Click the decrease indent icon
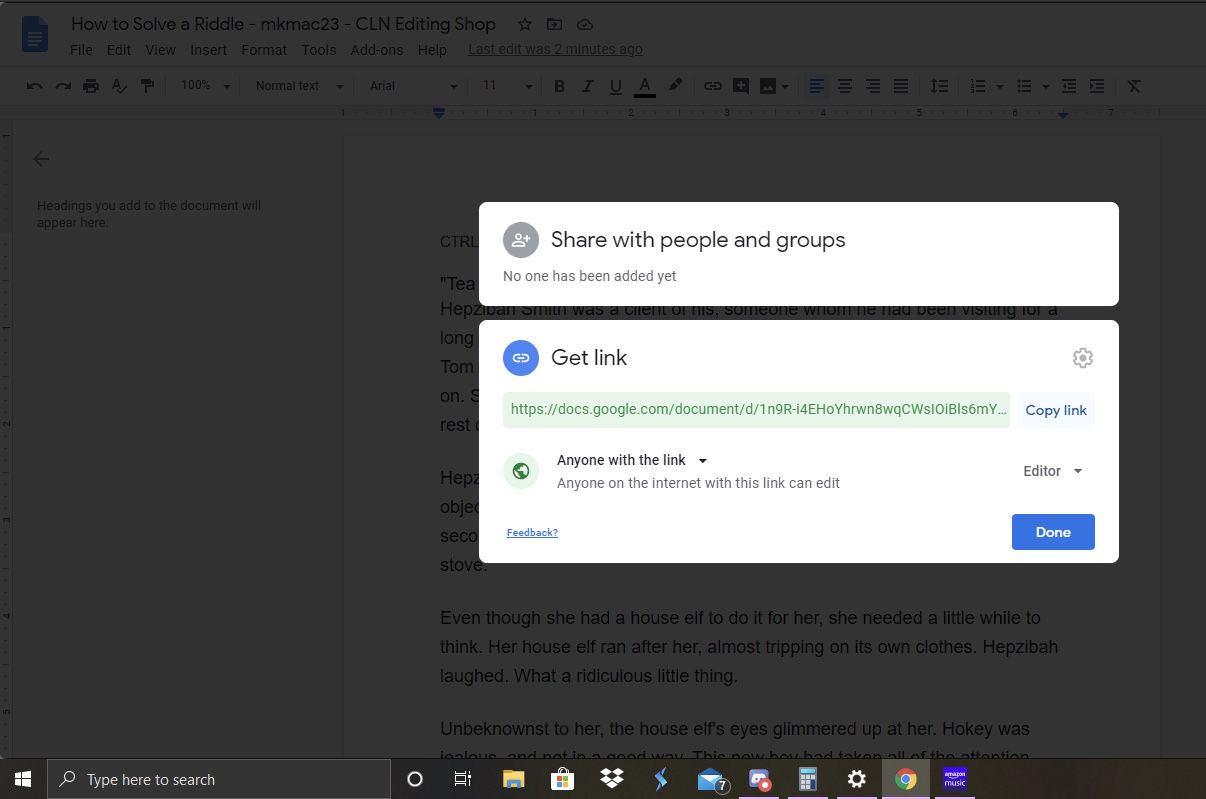 (1069, 86)
